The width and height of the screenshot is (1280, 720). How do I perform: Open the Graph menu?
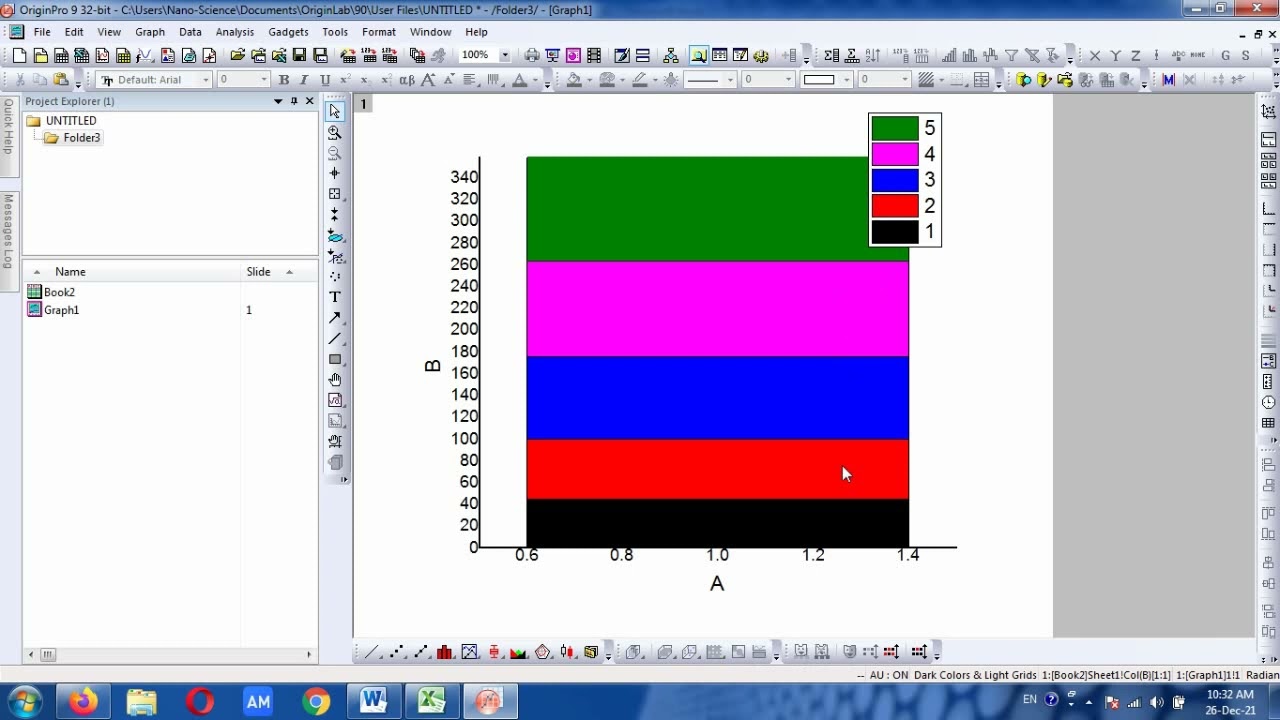point(150,32)
